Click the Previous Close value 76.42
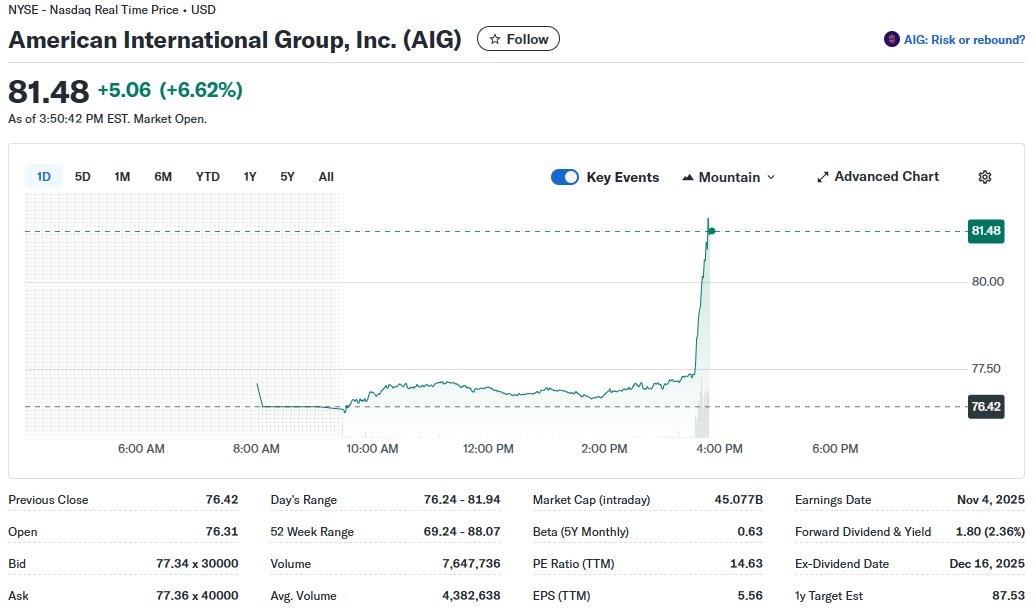This screenshot has height=612, width=1035. point(222,500)
